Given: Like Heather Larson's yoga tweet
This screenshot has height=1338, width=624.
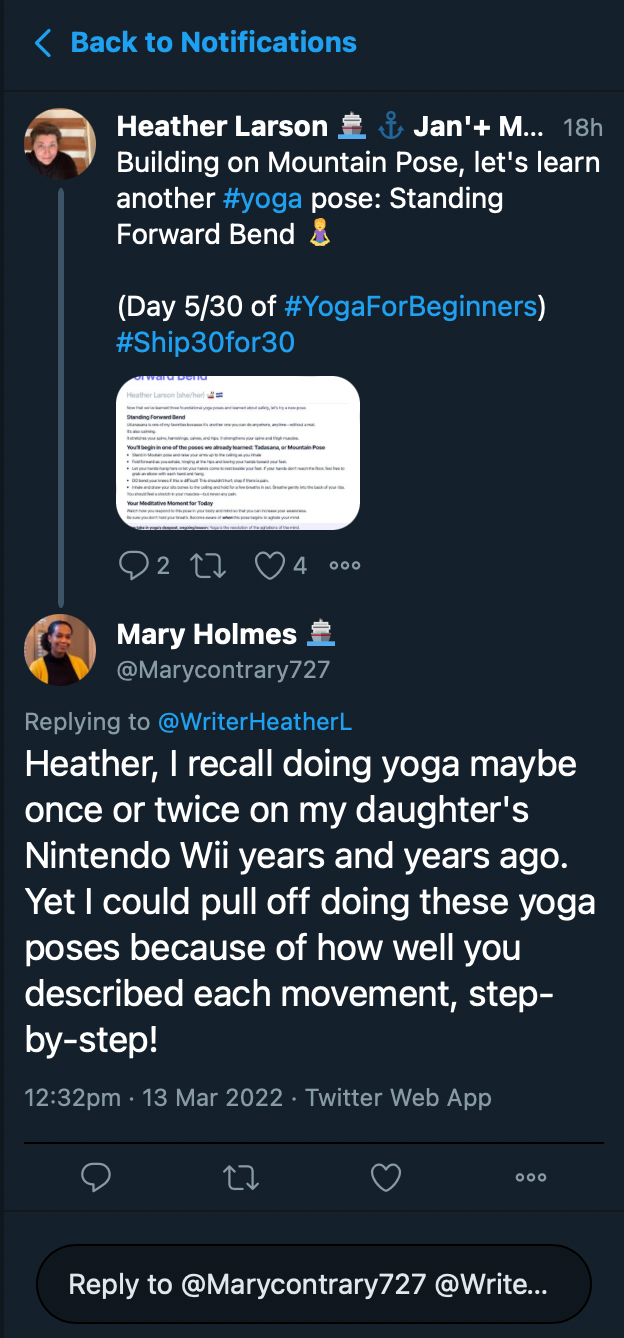Looking at the screenshot, I should [x=269, y=566].
